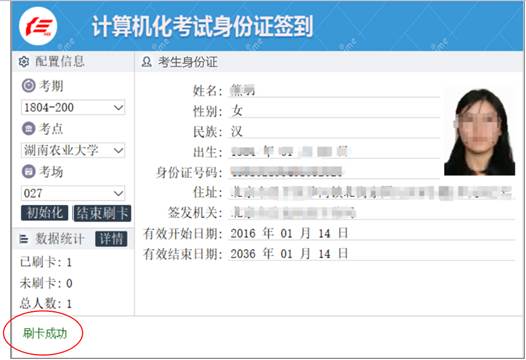Open the 考场 dropdown showing 027

tap(73, 193)
